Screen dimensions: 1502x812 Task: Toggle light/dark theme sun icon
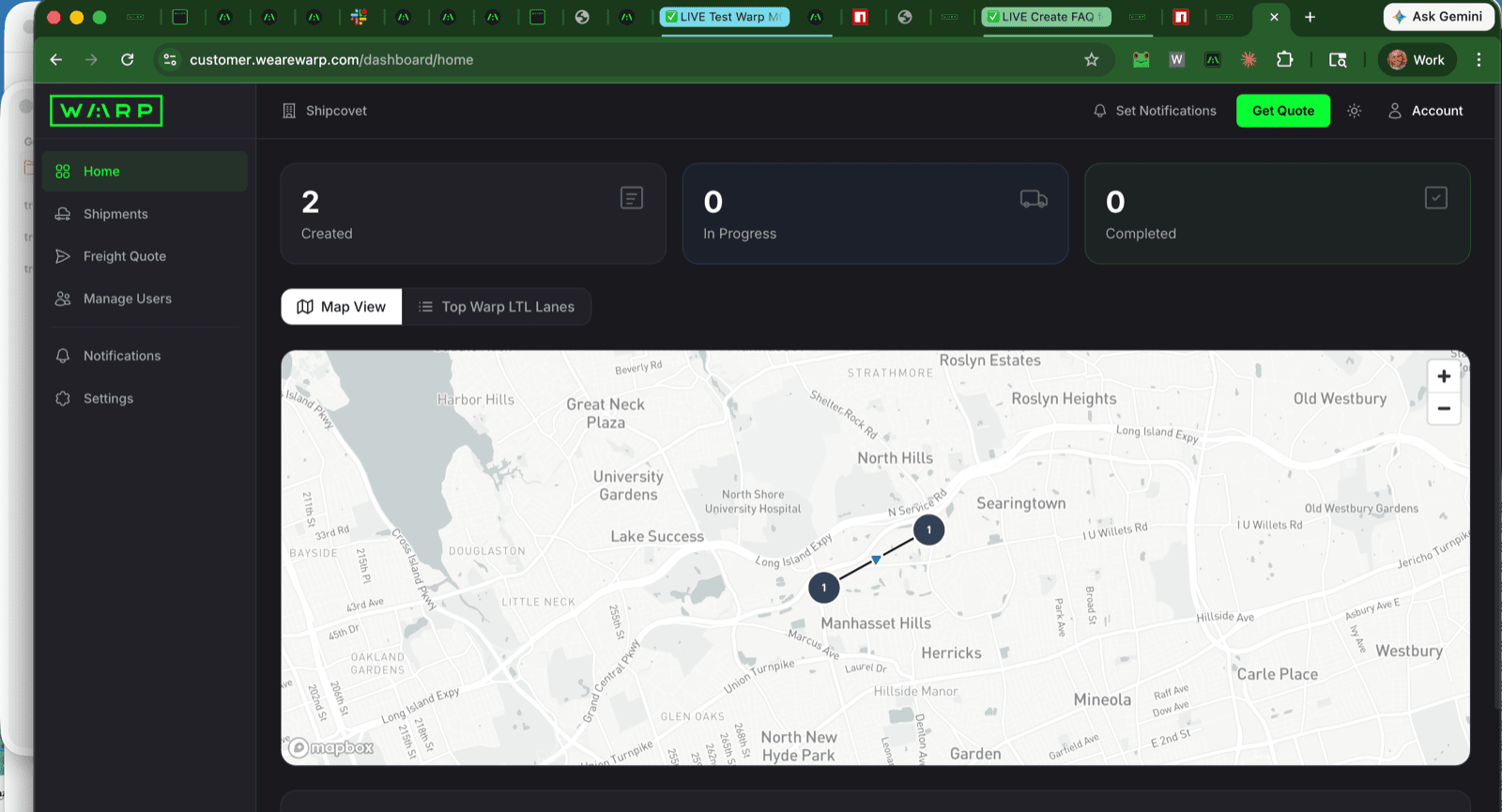(1354, 111)
